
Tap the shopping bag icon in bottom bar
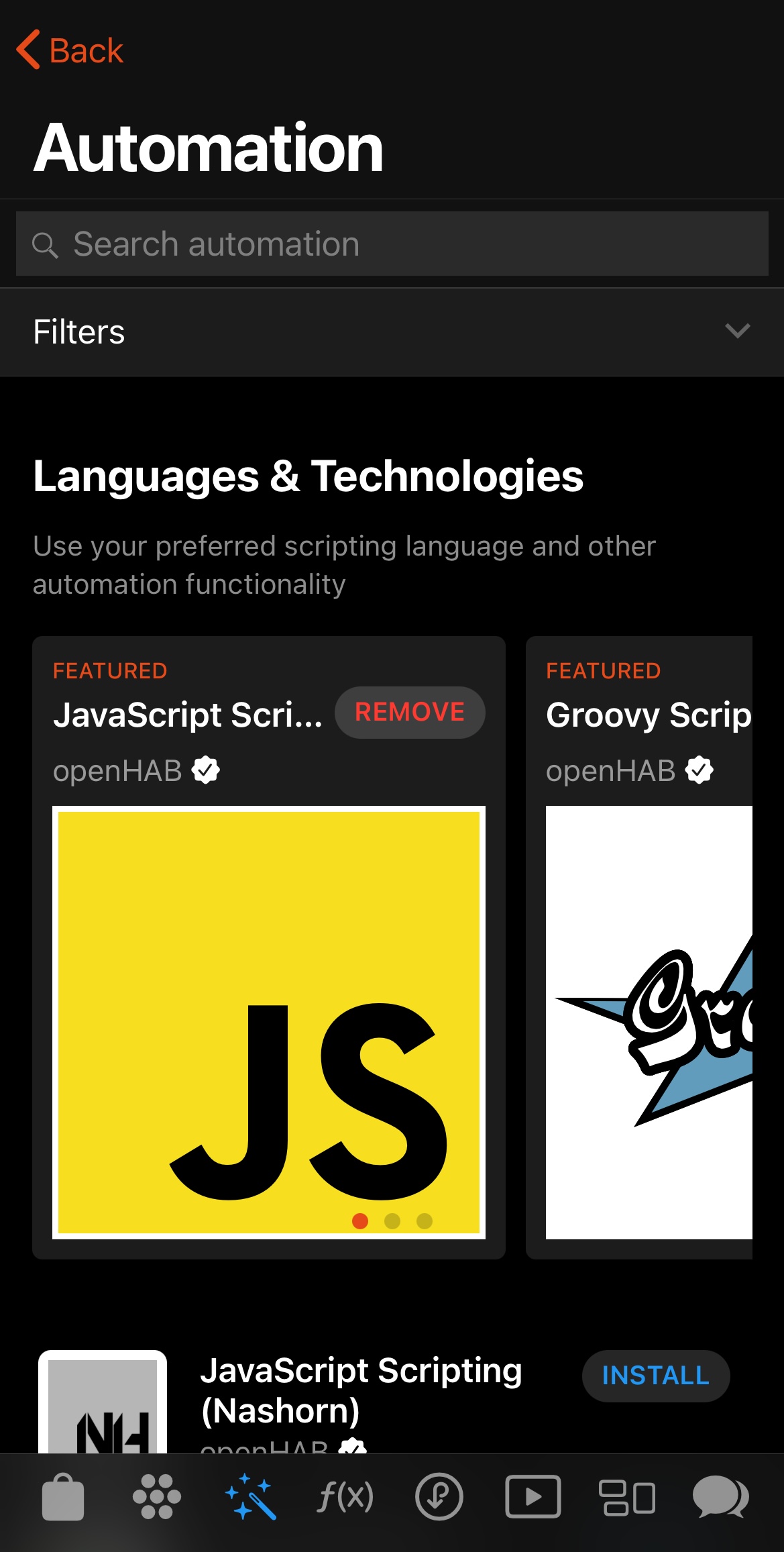click(63, 1497)
